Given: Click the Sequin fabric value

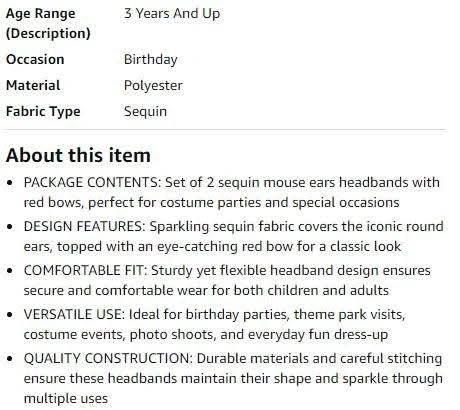Looking at the screenshot, I should [x=145, y=112].
